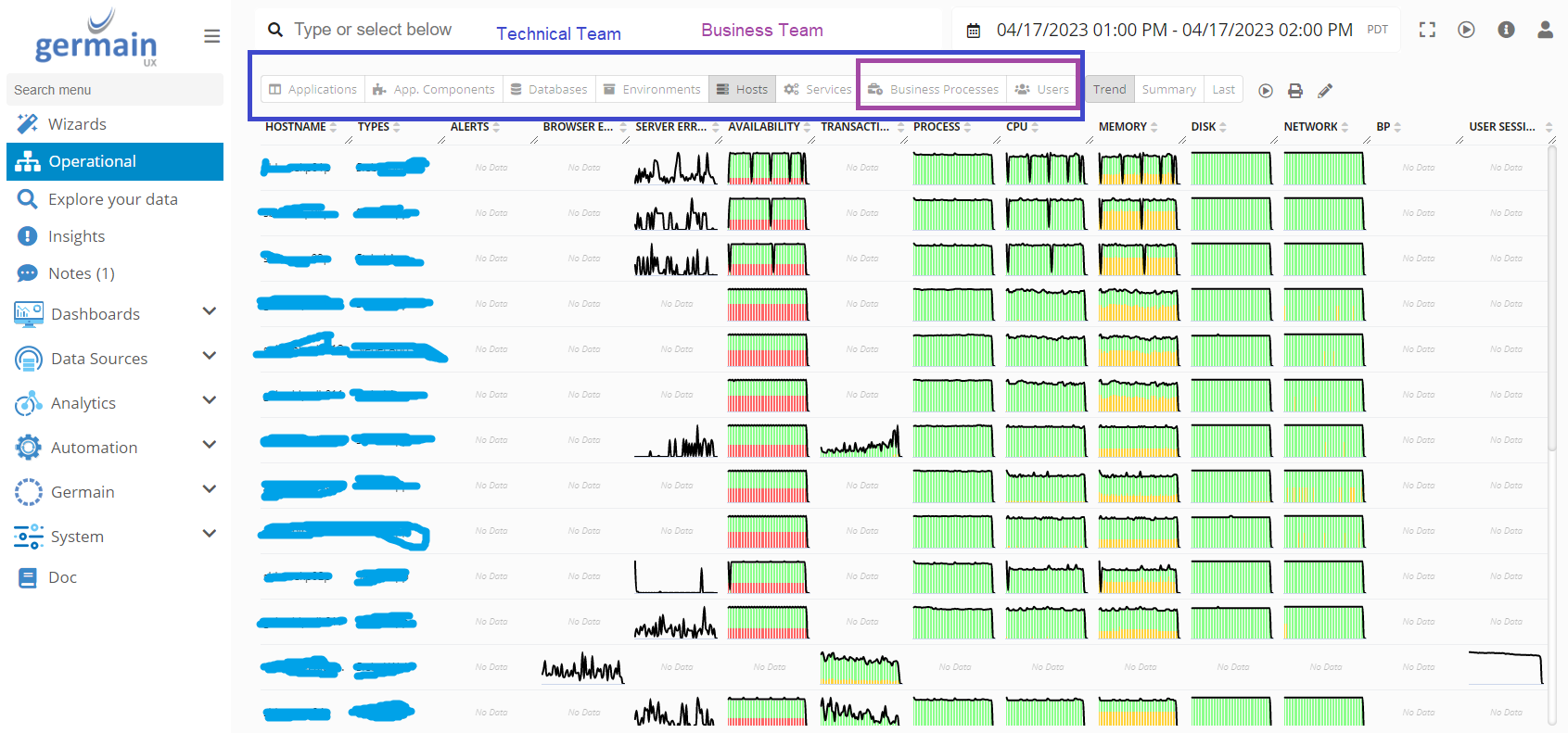Screen dimensions: 1568x733
Task: Toggle fullscreen mode icon
Action: click(x=1427, y=30)
